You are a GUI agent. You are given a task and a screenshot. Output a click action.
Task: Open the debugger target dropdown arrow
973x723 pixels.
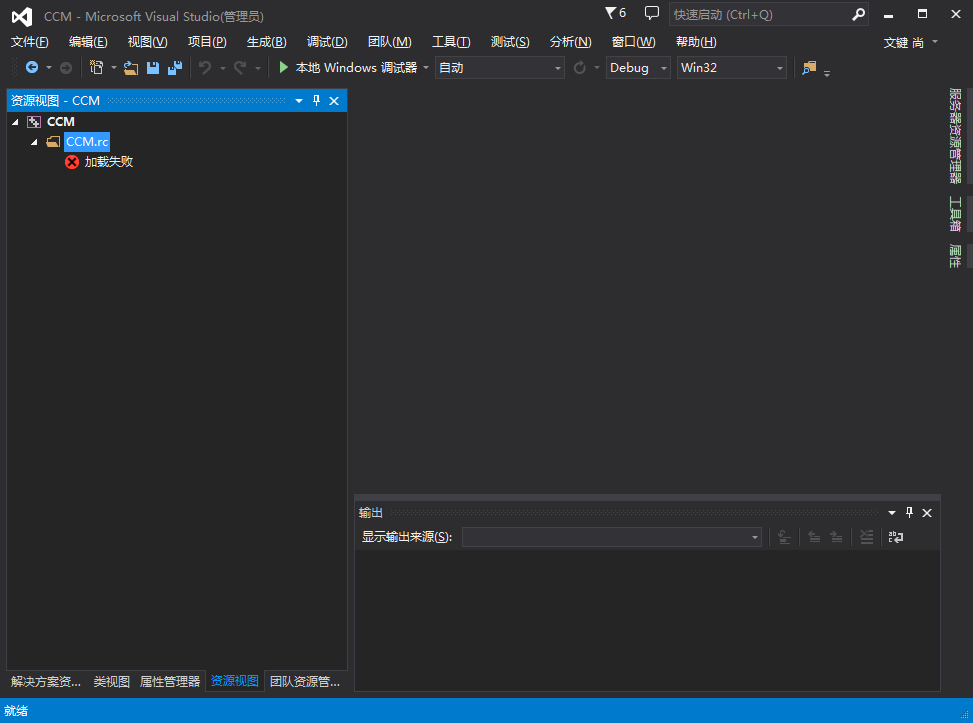click(426, 68)
